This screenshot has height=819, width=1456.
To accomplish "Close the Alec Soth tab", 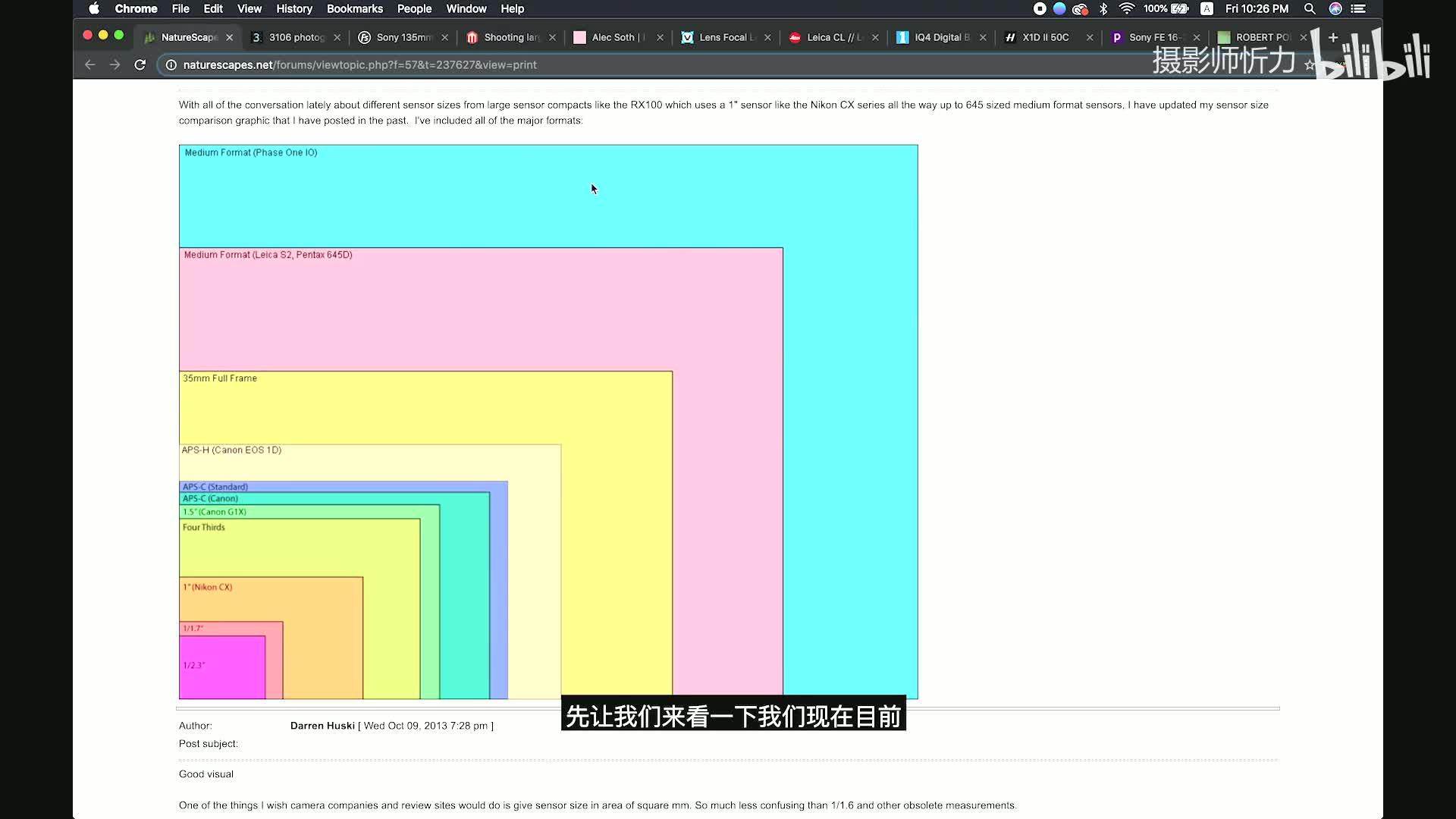I will (x=661, y=37).
